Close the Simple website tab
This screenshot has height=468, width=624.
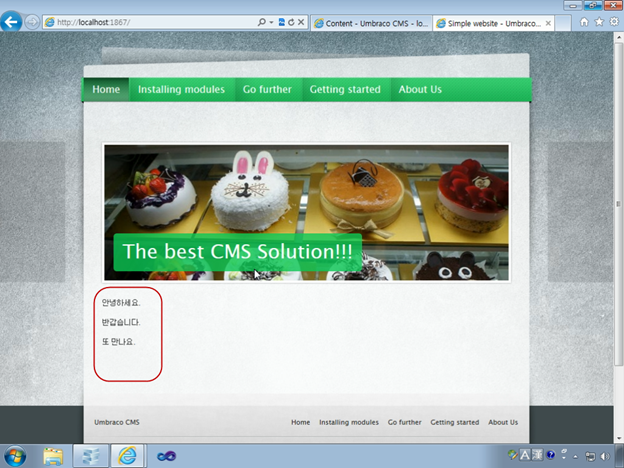pyautogui.click(x=548, y=23)
